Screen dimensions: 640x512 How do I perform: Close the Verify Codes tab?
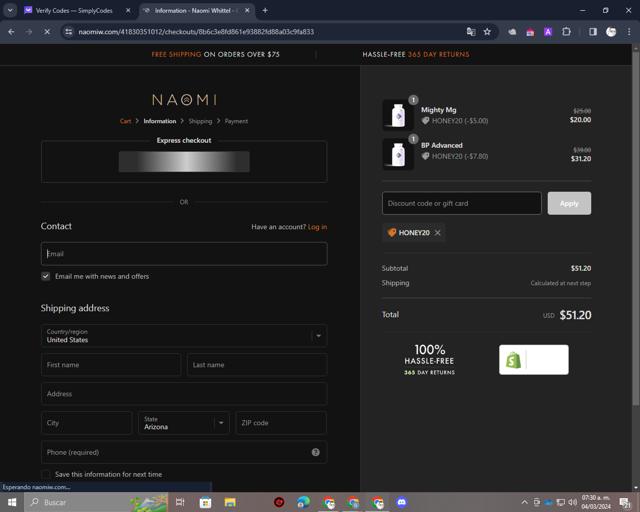click(128, 11)
